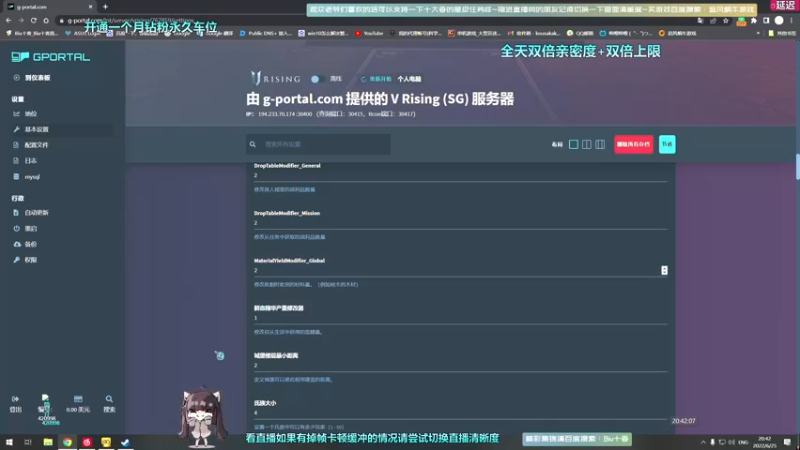
Task: Select the wrench icon for basic settings (基本设置)
Action: (16, 130)
